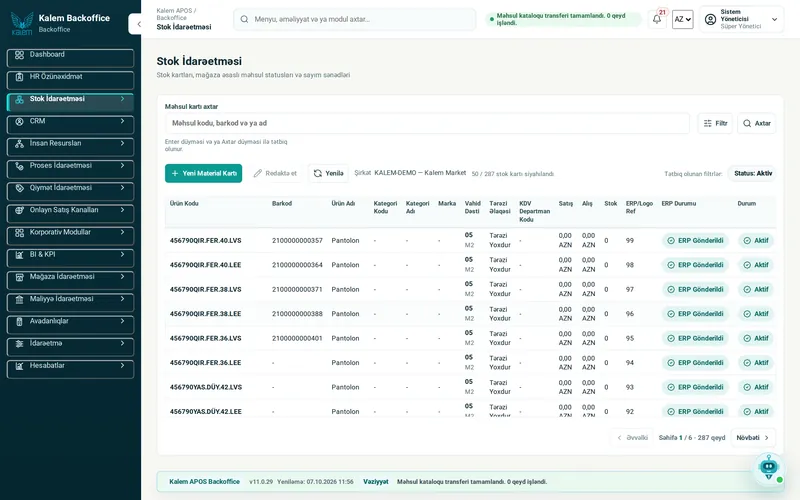Screen dimensions: 800x500
Task: Expand the Stok İdarəetməsi menu chevron
Action: pos(122,99)
